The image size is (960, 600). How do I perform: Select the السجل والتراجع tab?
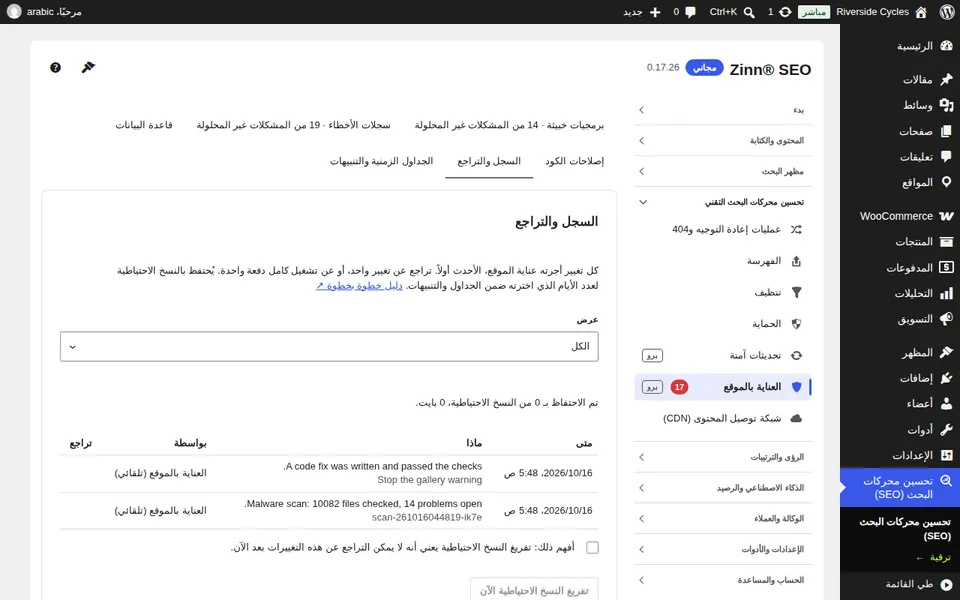coord(489,161)
